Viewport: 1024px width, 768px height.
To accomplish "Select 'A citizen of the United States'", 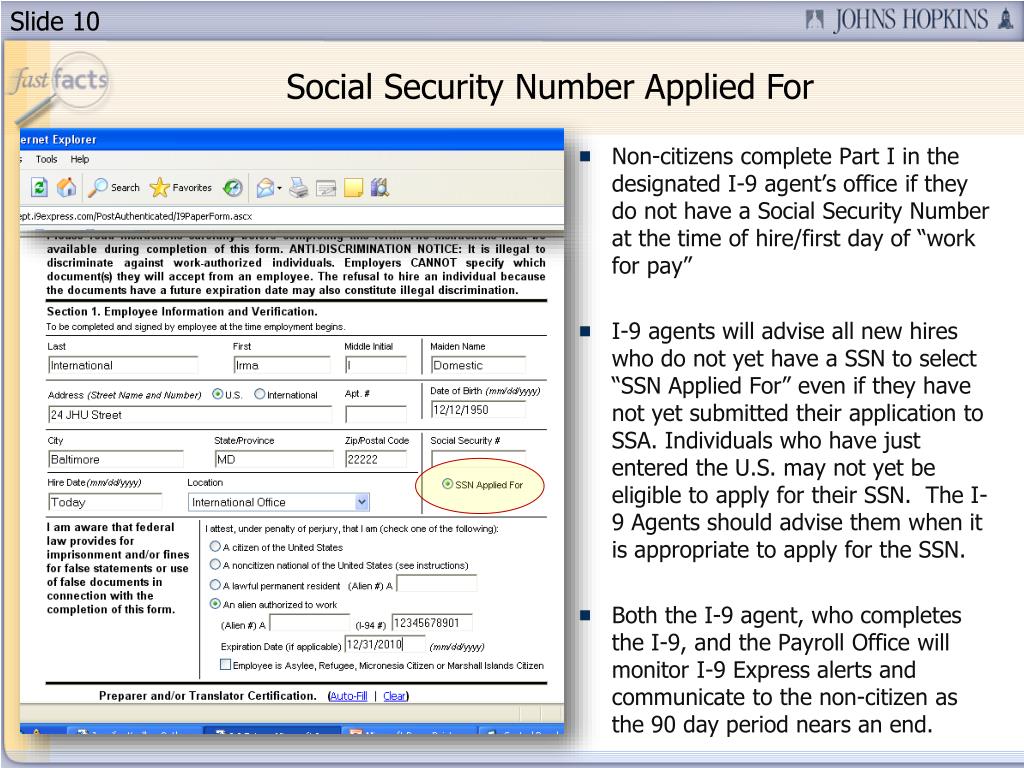I will tap(215, 546).
